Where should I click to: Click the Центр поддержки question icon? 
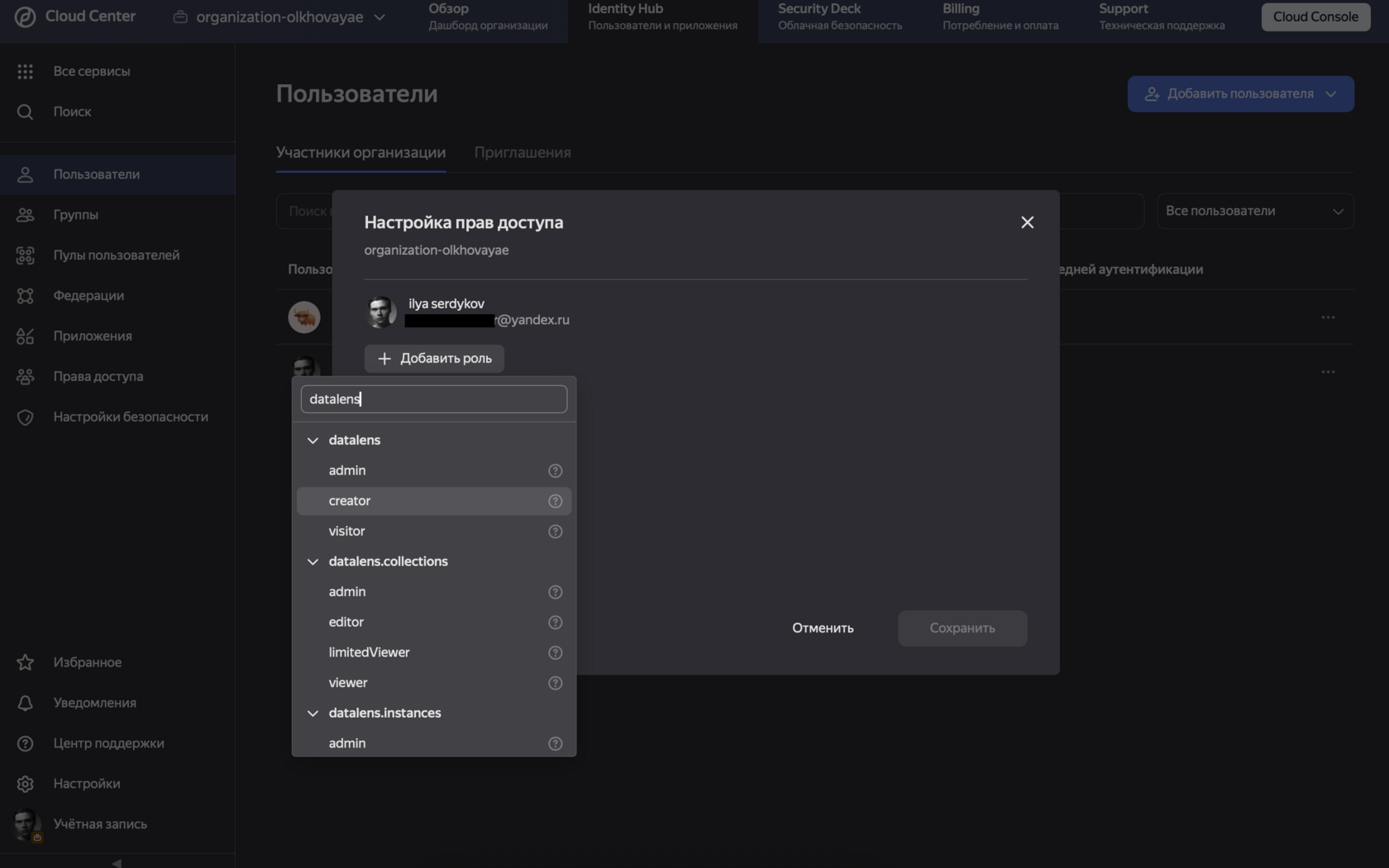(25, 744)
